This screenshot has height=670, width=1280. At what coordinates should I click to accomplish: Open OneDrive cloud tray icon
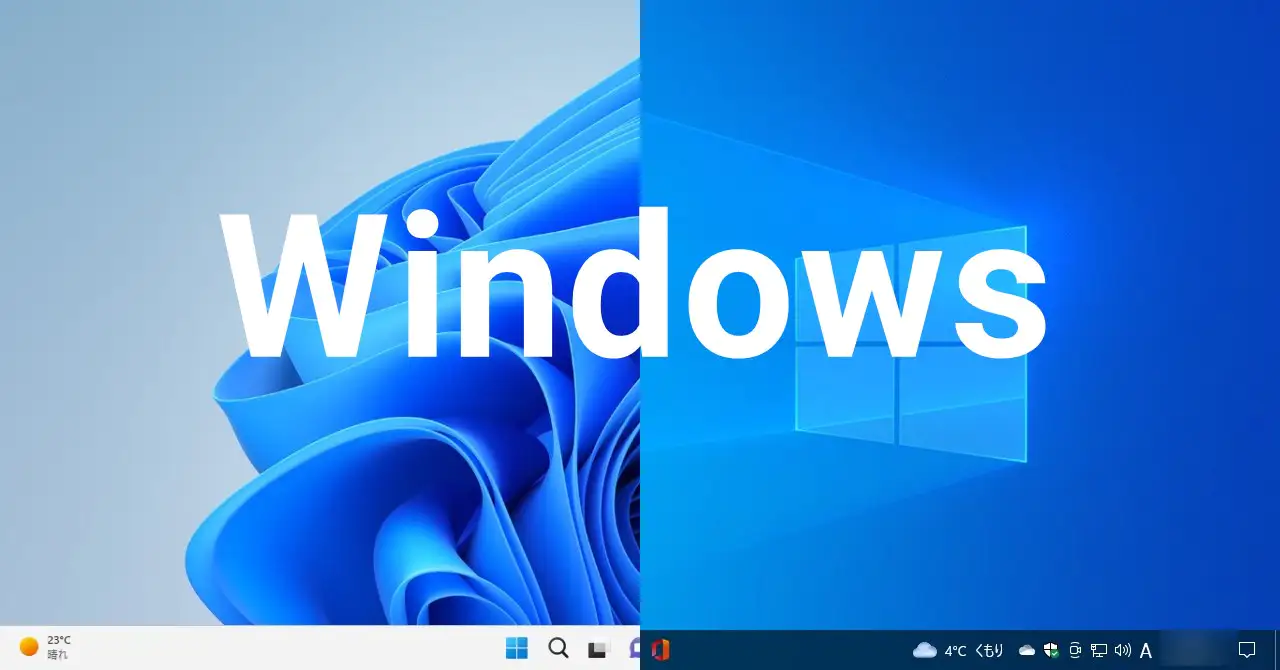(1027, 650)
